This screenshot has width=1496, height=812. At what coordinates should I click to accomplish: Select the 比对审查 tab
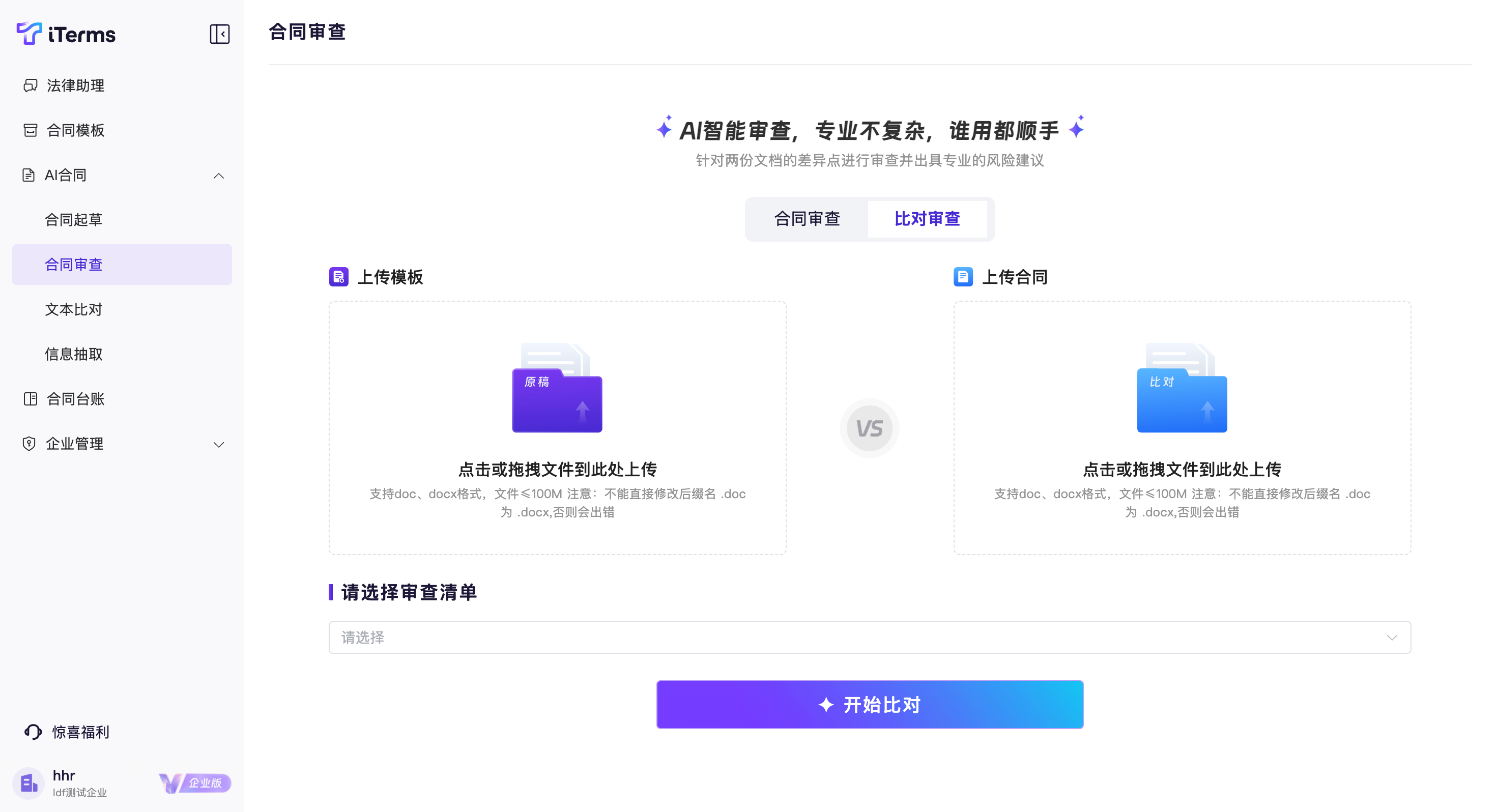[x=927, y=219]
